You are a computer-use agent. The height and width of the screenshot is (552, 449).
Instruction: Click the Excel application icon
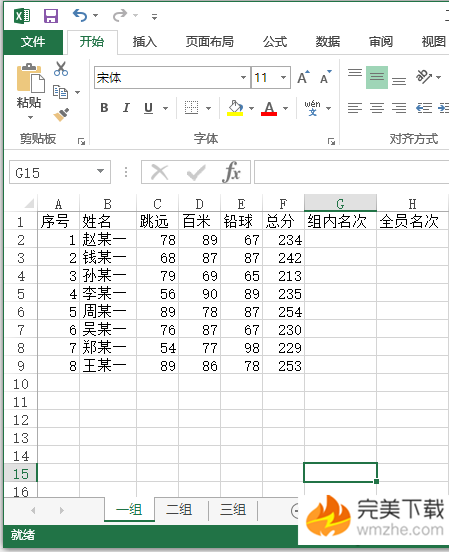click(22, 16)
